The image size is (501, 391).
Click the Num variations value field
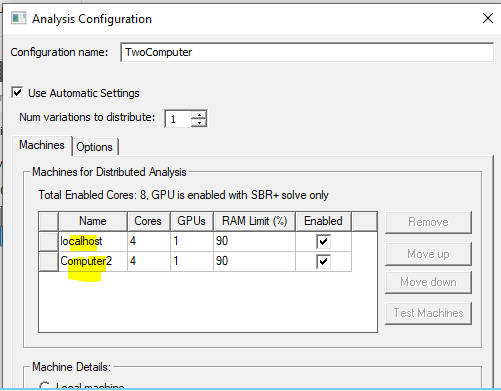tap(178, 119)
